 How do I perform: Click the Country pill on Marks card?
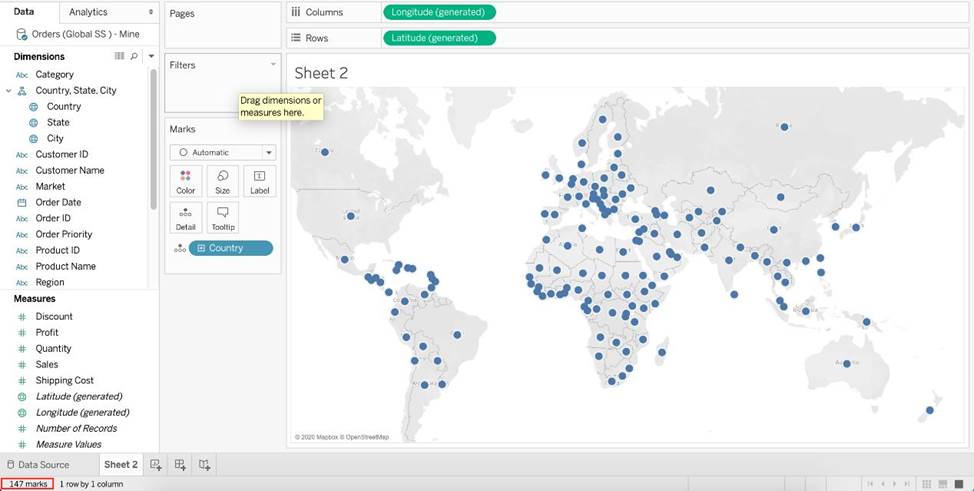tap(230, 248)
